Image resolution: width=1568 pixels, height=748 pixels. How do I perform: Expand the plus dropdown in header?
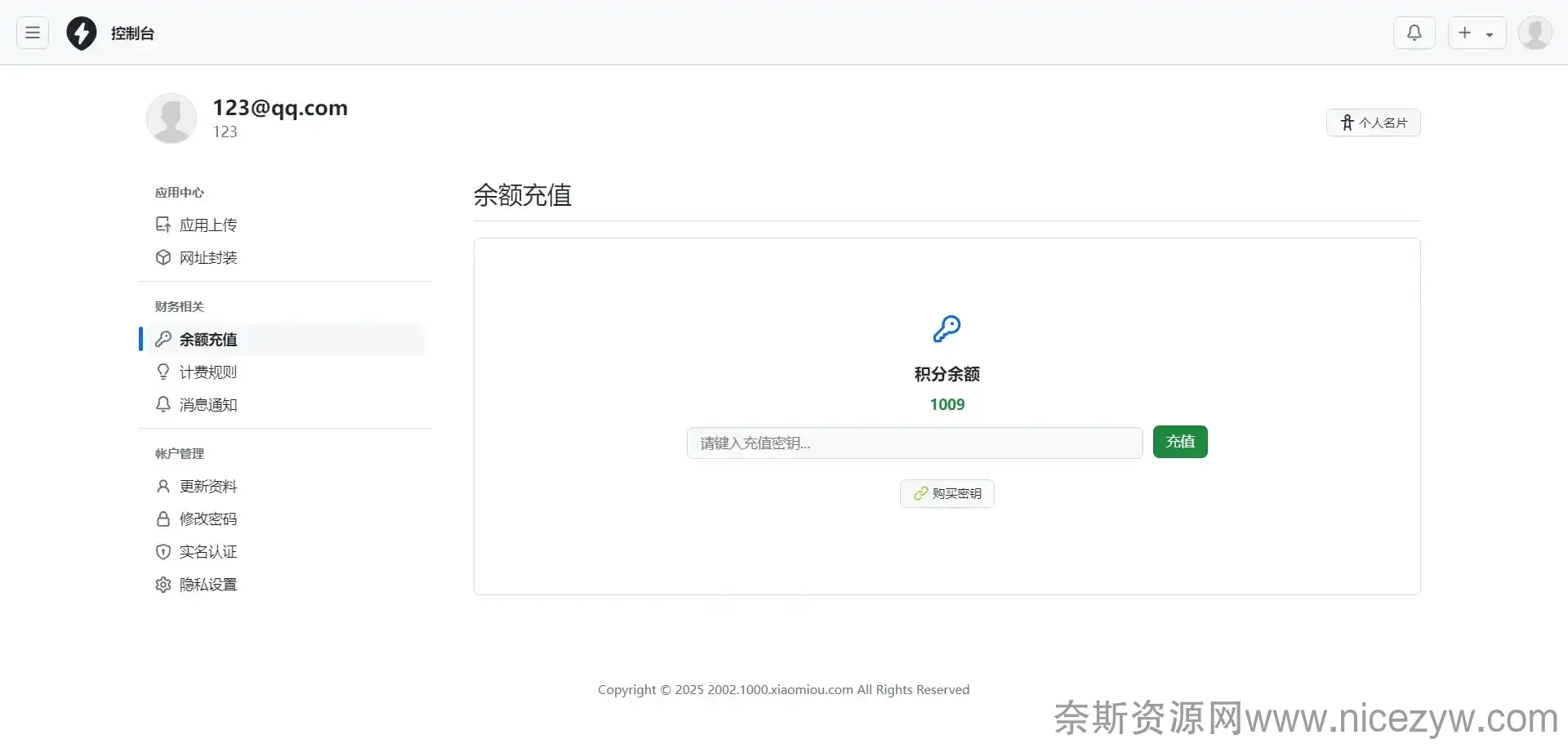1476,33
